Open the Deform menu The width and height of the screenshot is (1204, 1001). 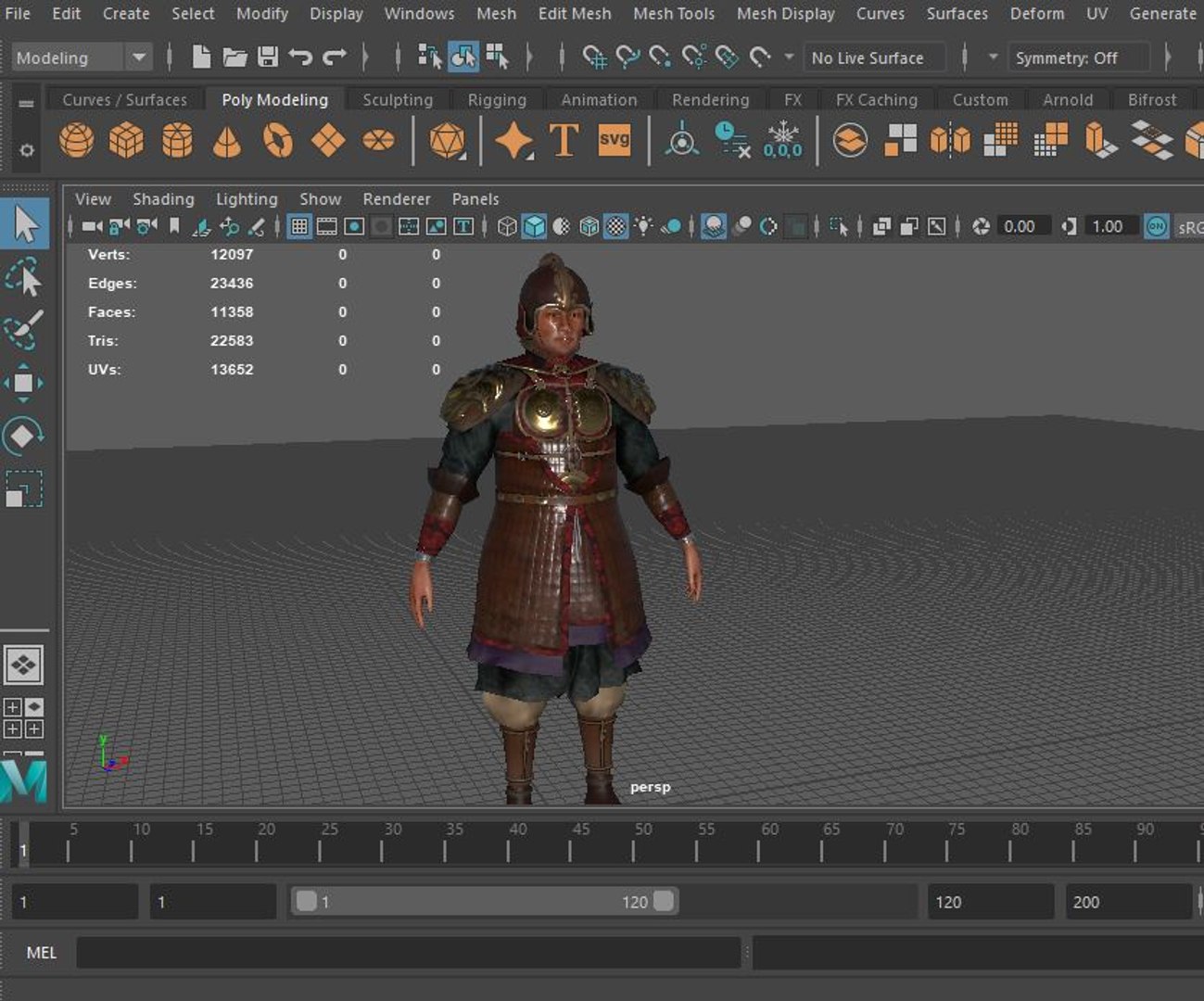pos(1037,13)
